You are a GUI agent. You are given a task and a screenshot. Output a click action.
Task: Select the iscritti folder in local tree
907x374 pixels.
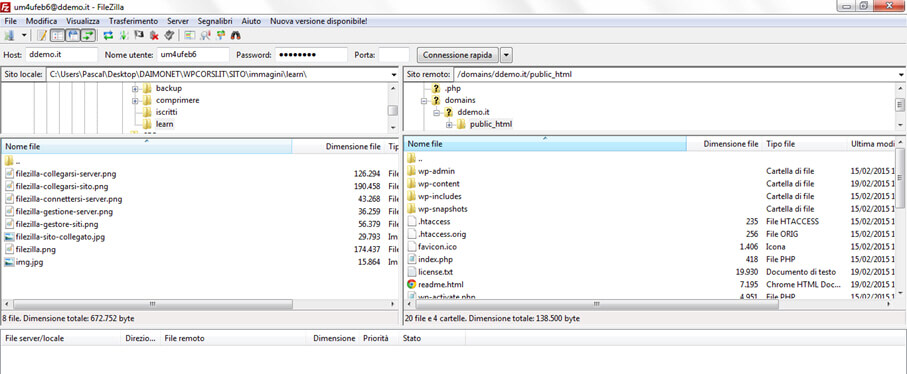(x=167, y=112)
